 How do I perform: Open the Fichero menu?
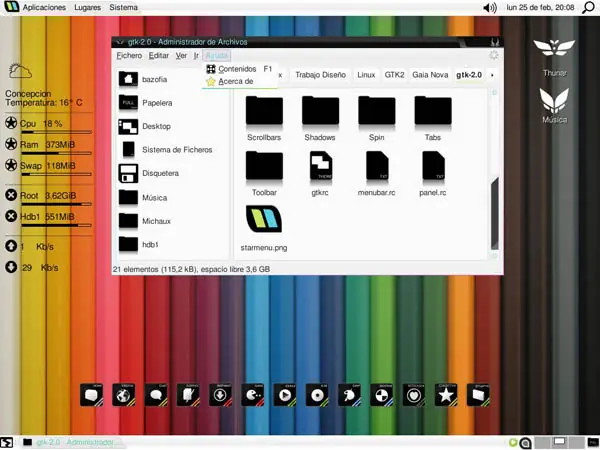[x=129, y=55]
